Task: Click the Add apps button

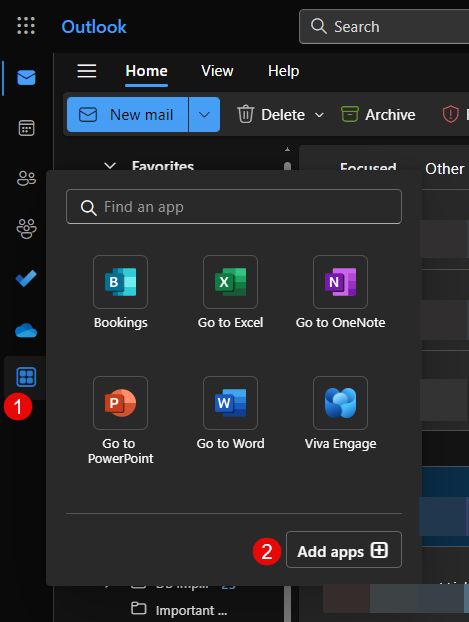Action: [344, 550]
